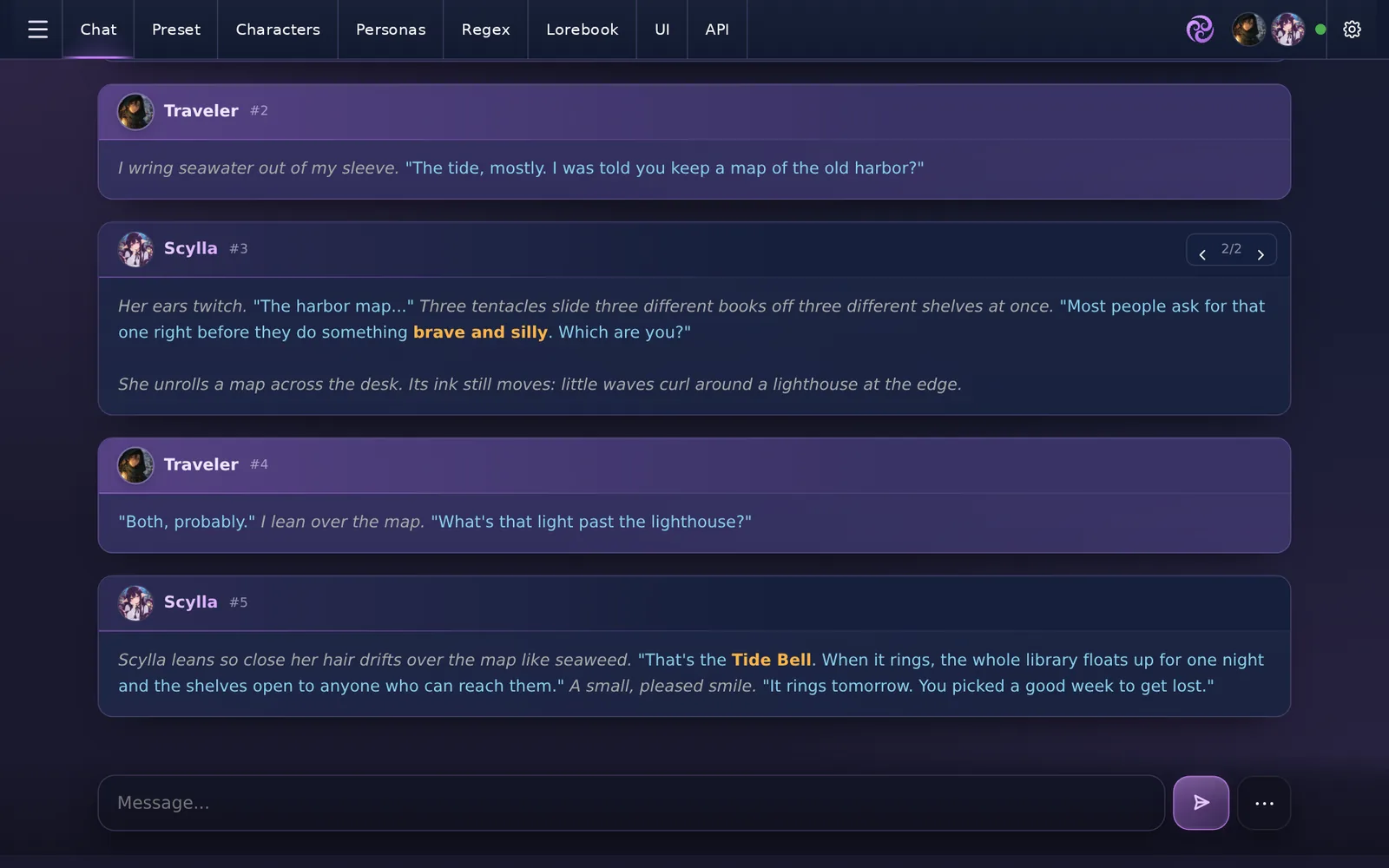Click the green online status dot
1389x868 pixels.
[1320, 30]
